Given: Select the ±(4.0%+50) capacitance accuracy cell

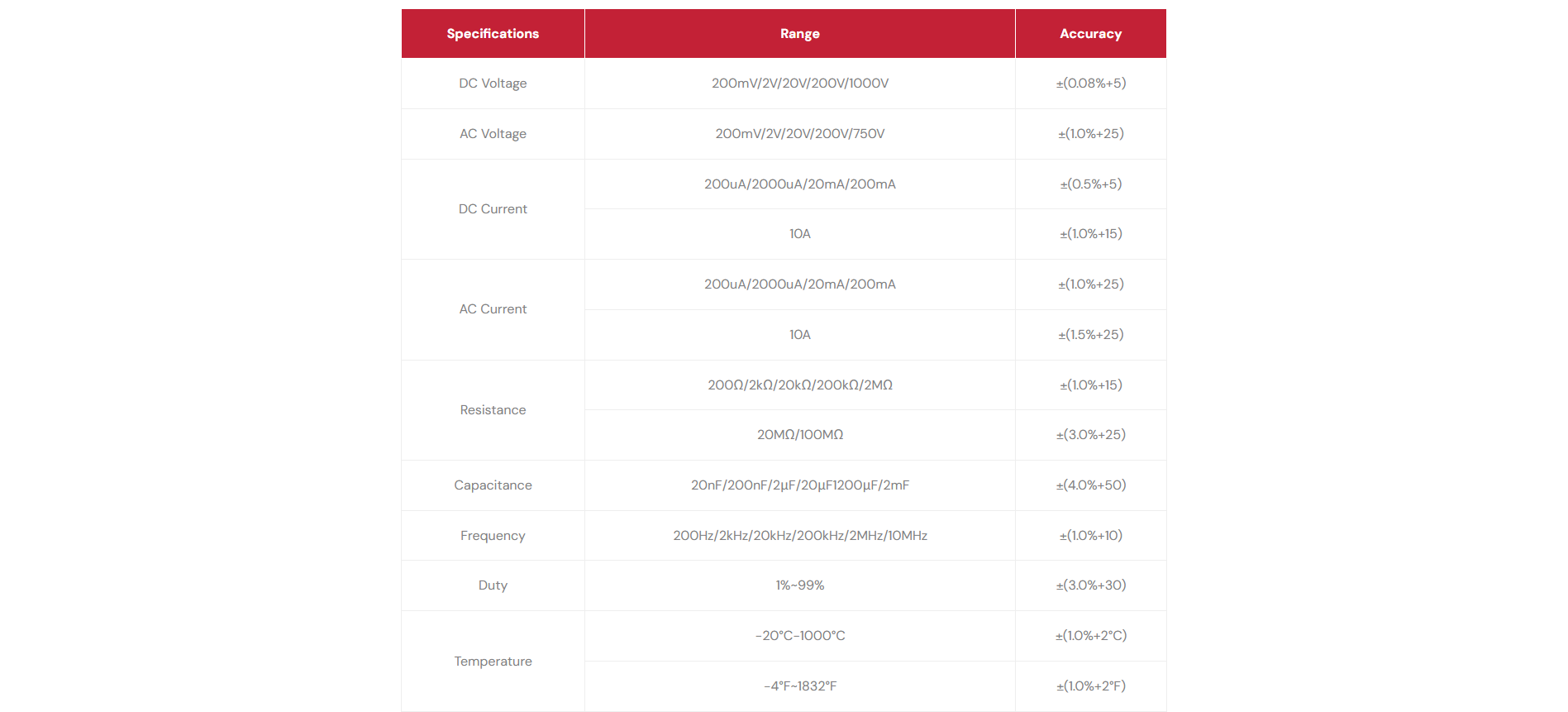Looking at the screenshot, I should pyautogui.click(x=1090, y=485).
